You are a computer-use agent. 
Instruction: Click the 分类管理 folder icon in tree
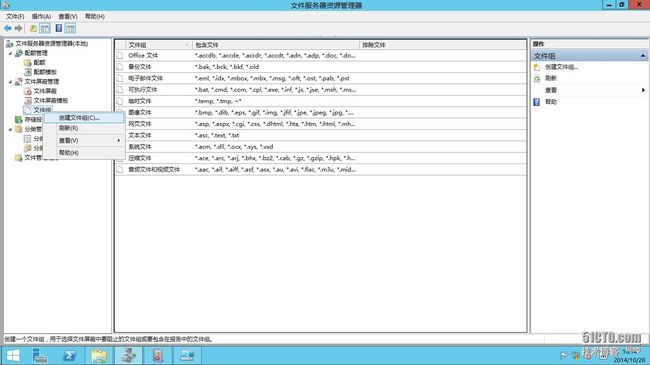(x=19, y=129)
